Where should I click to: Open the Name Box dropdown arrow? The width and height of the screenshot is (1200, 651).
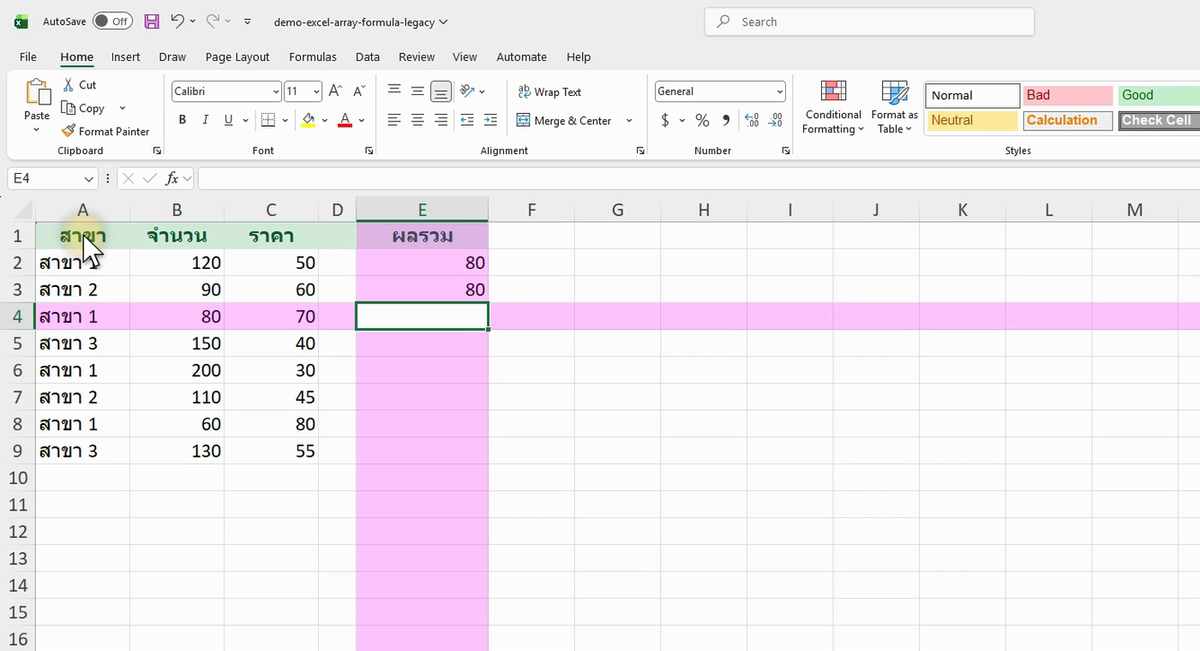coord(89,179)
